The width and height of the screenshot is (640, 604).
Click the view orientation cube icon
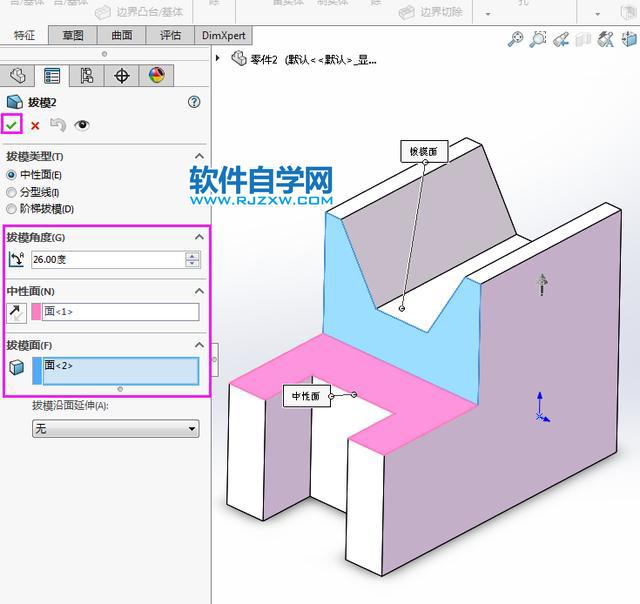point(629,40)
